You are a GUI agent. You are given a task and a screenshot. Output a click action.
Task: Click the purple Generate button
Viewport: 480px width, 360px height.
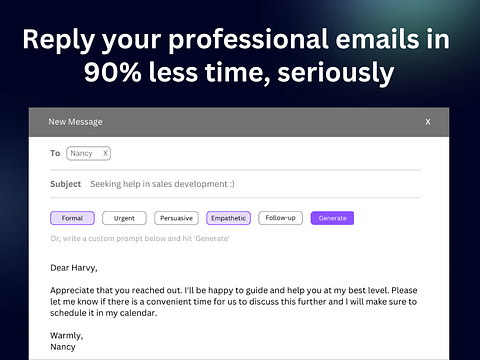pos(332,218)
